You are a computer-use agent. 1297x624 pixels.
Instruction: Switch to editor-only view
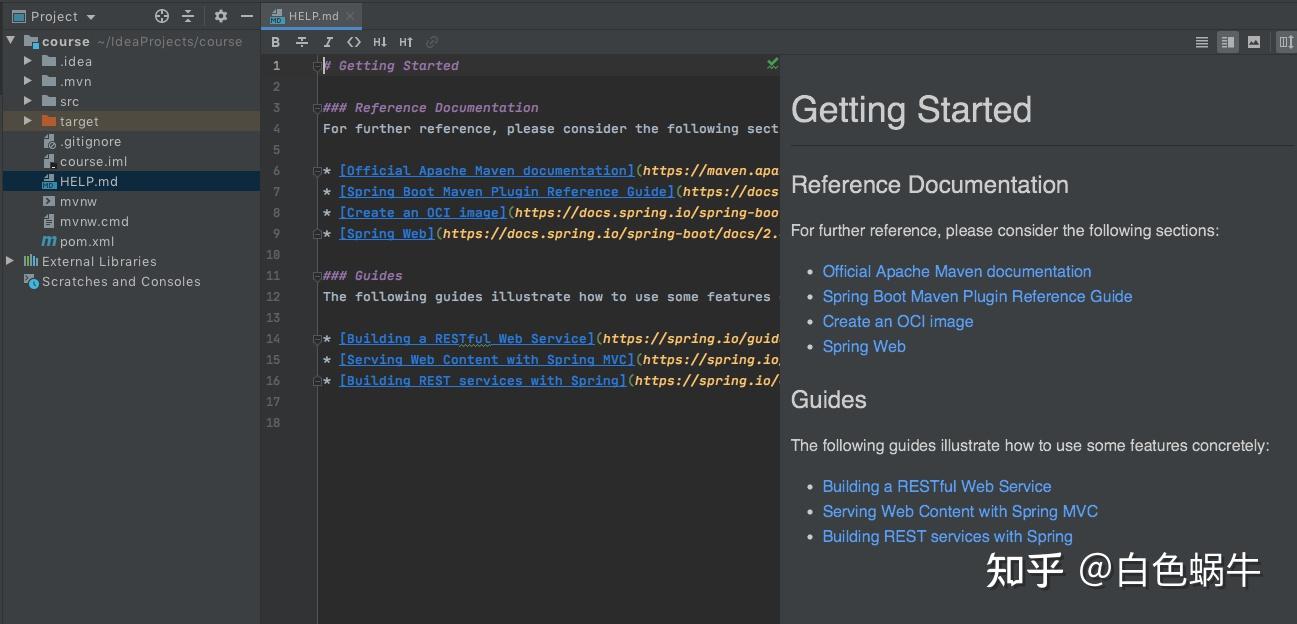coord(1202,42)
